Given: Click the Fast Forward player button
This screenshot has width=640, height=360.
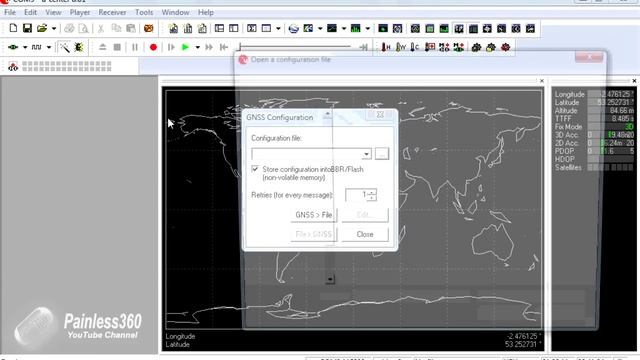Looking at the screenshot, I should pos(209,47).
